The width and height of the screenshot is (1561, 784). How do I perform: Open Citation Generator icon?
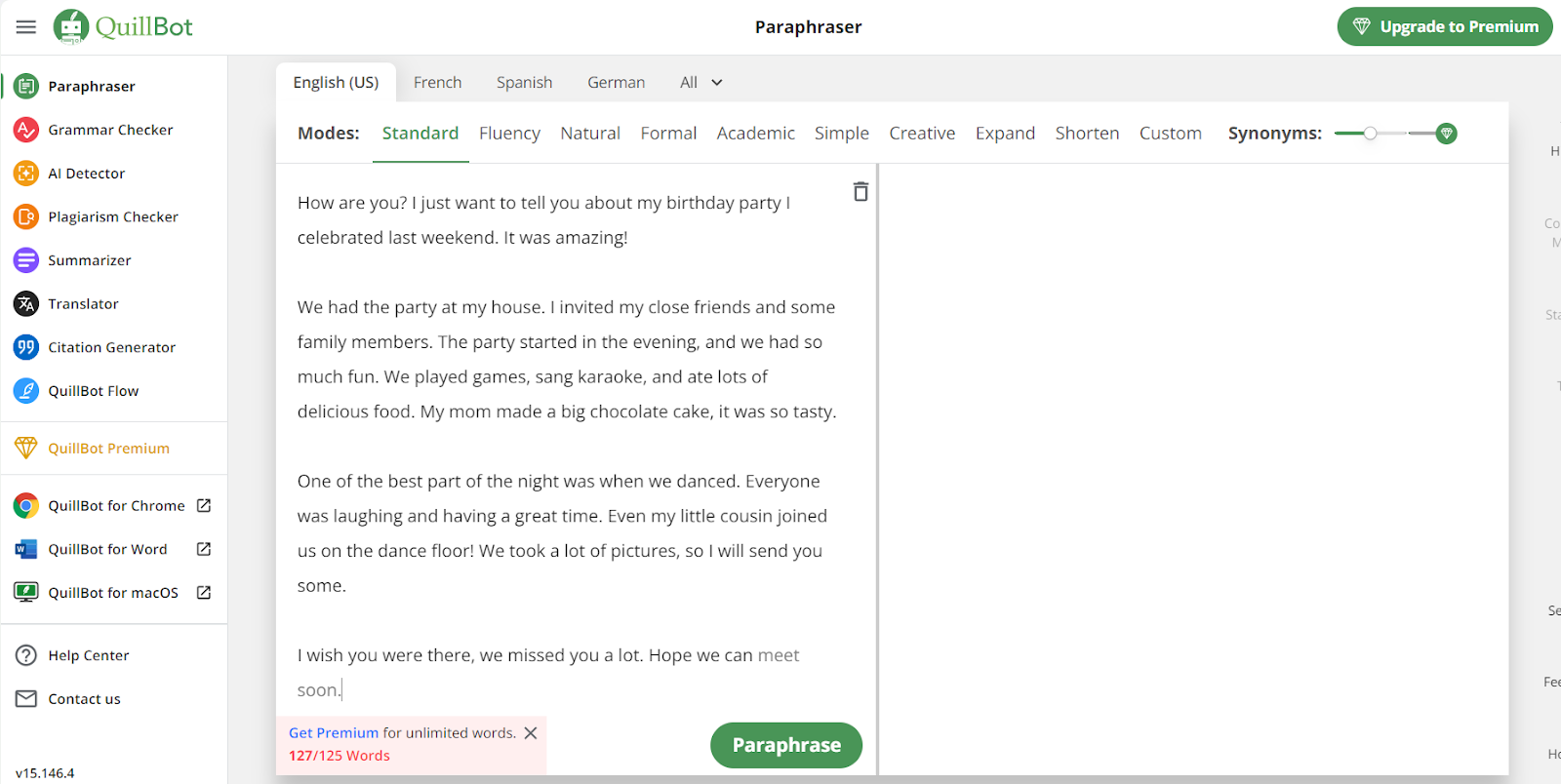[26, 347]
